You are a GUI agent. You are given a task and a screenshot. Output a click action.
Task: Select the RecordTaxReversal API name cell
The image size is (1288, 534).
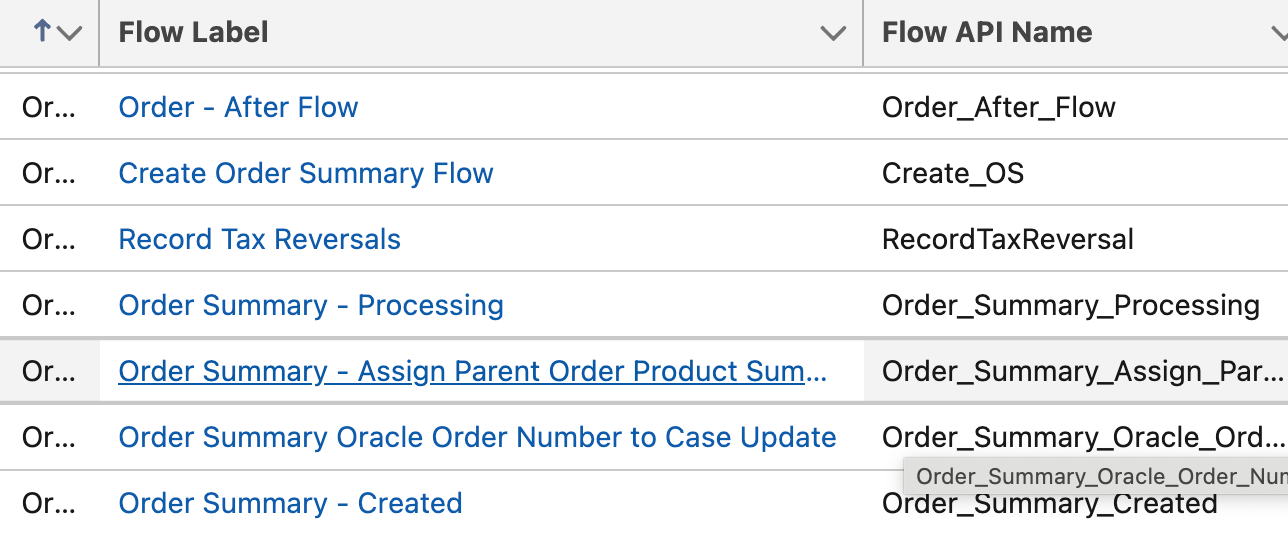point(1007,239)
